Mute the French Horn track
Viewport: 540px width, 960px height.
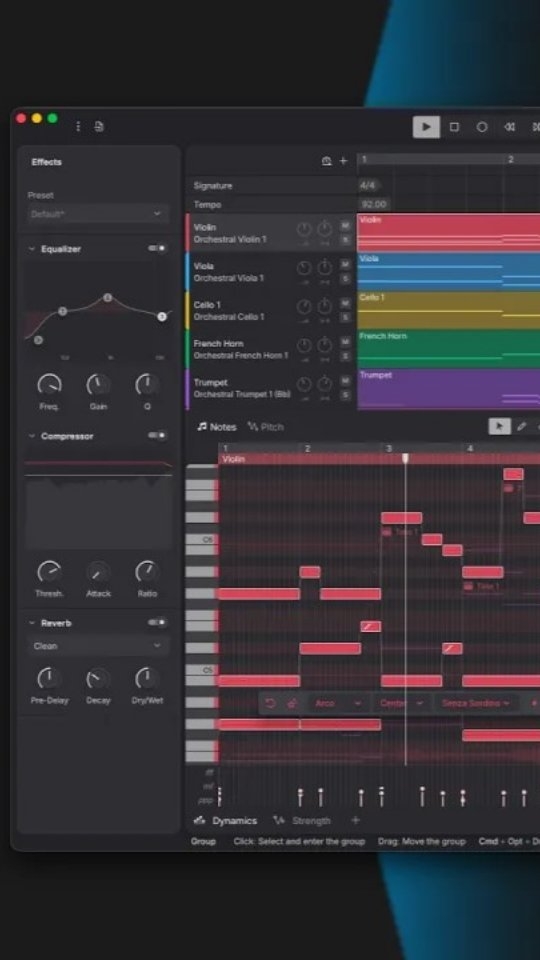tap(345, 342)
